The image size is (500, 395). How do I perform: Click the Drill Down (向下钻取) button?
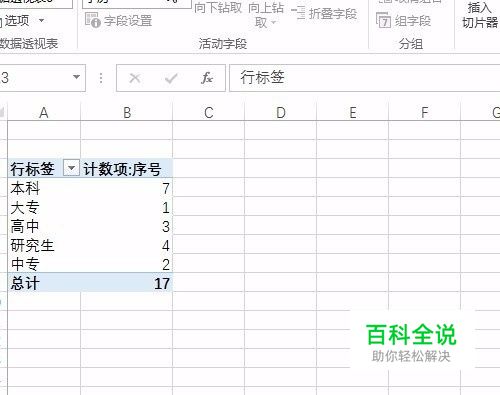click(218, 8)
